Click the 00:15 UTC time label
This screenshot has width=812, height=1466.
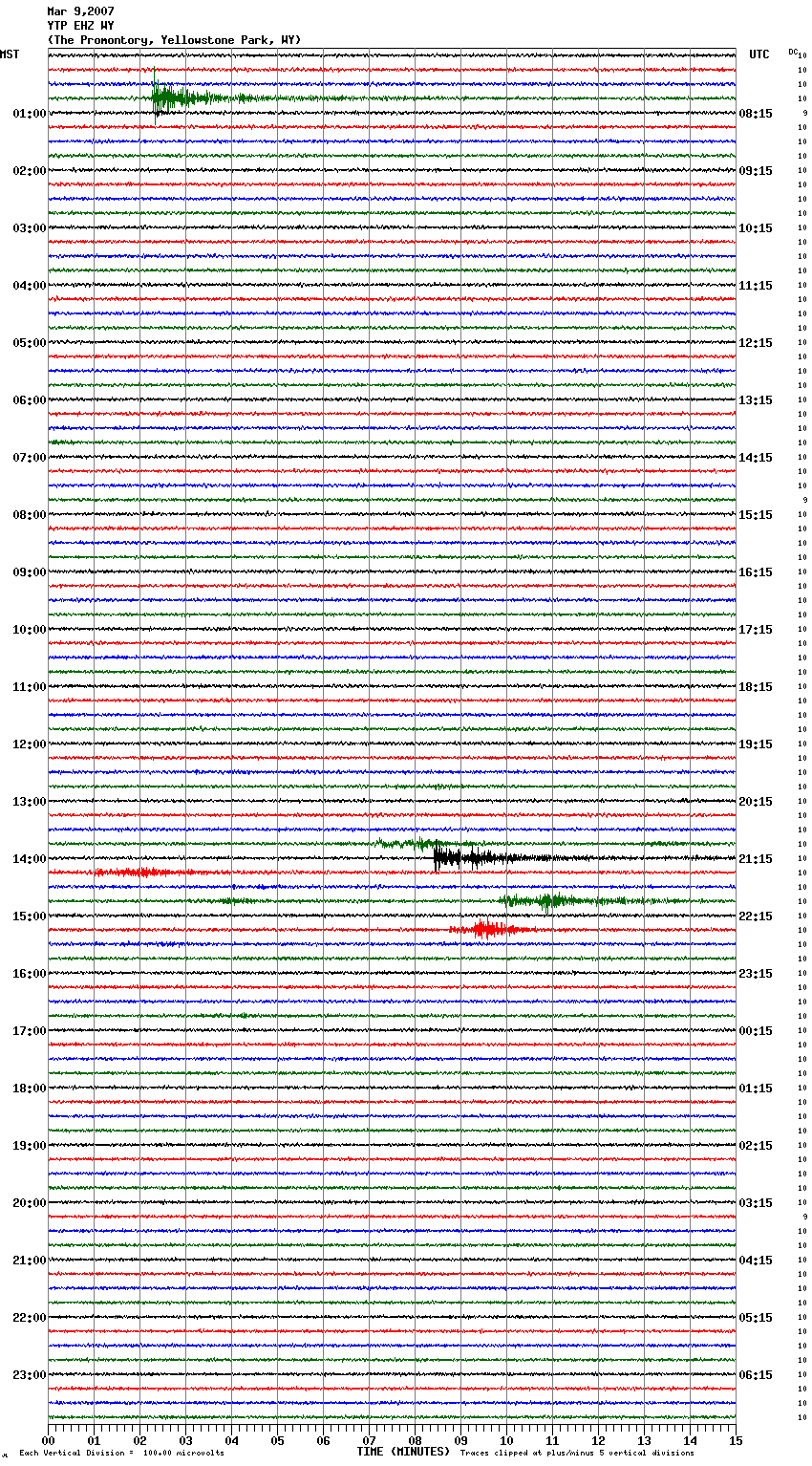(x=756, y=1031)
